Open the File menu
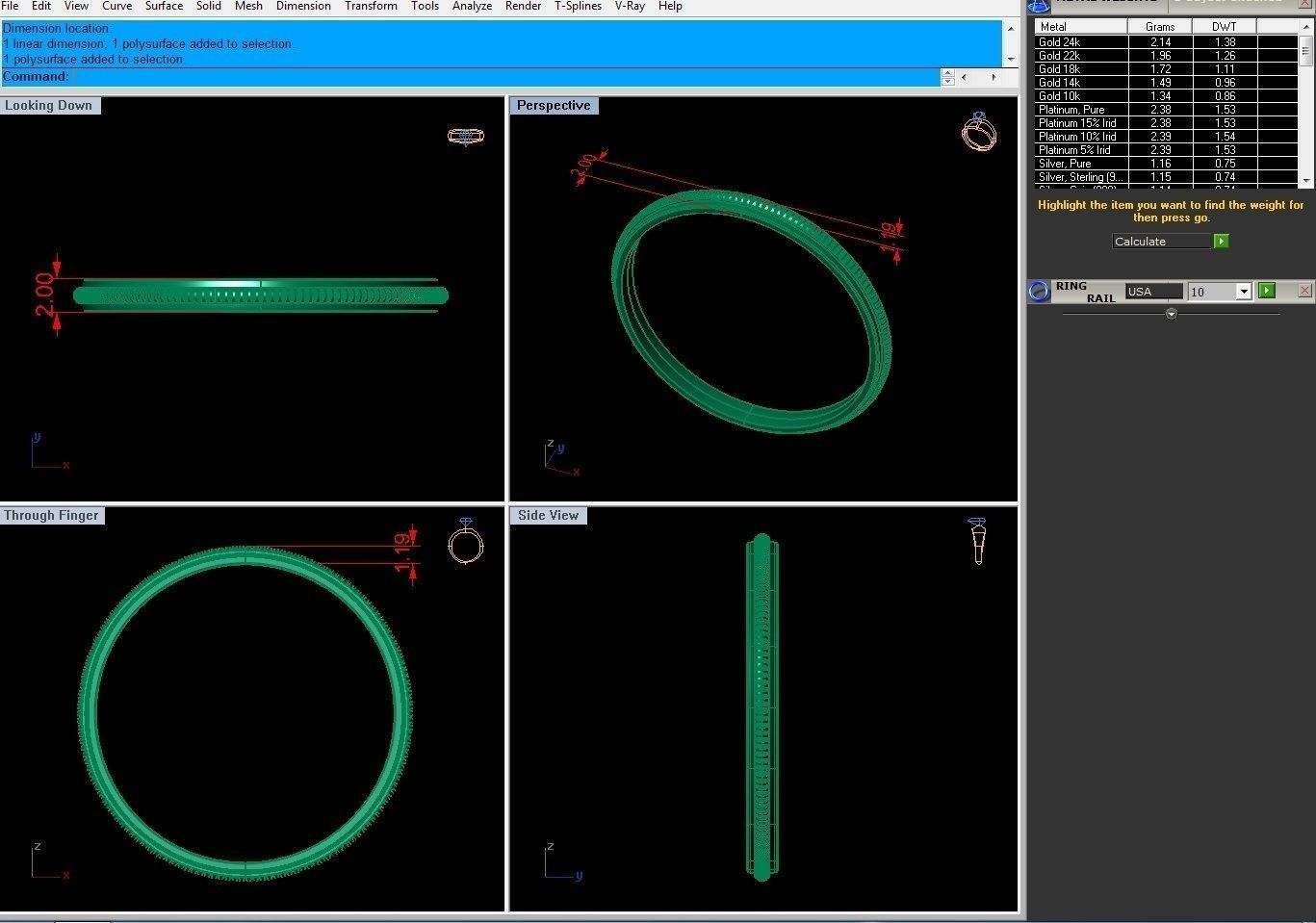The image size is (1316, 923). click(x=10, y=6)
